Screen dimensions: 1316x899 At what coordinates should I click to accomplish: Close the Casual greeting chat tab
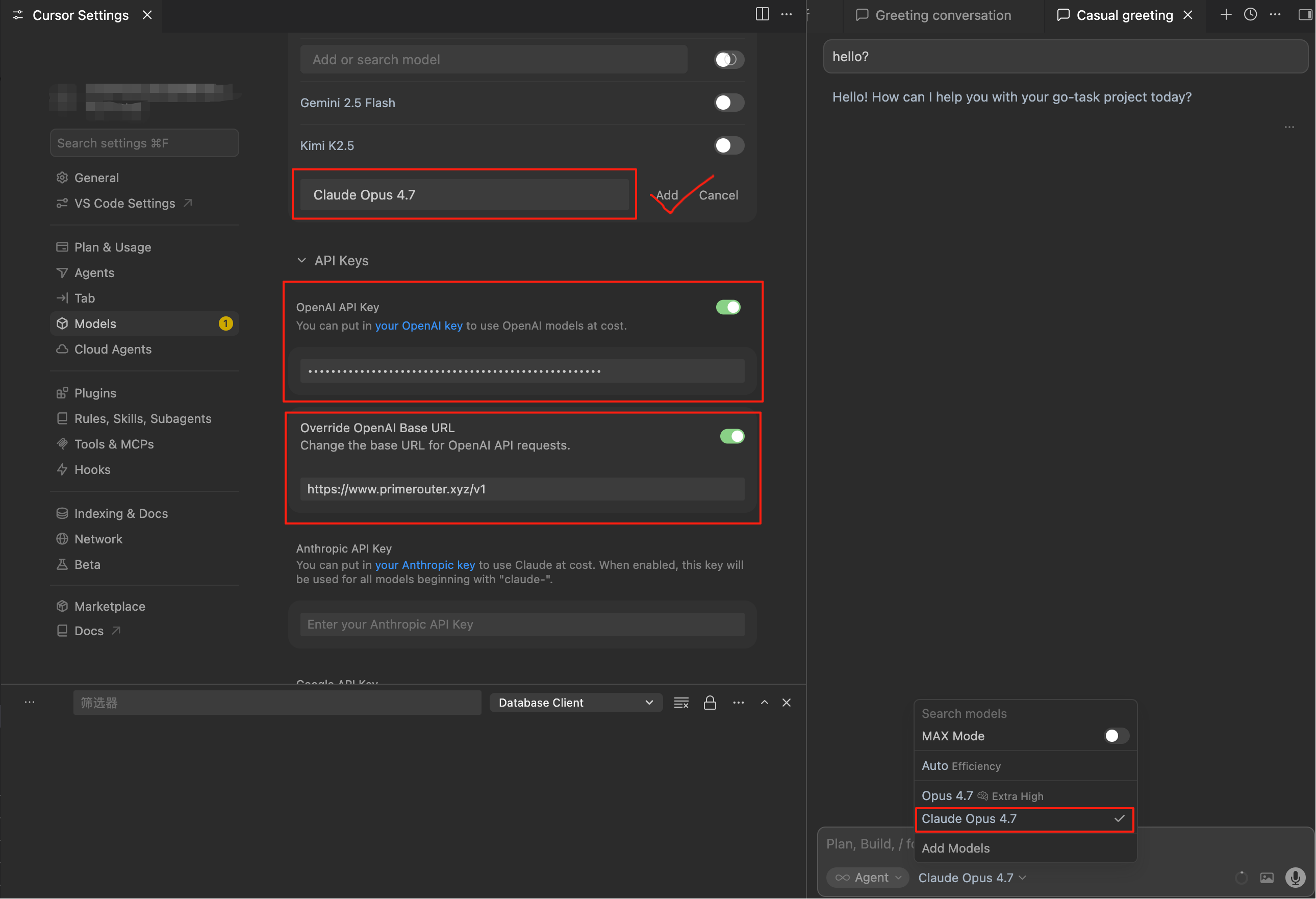click(x=1188, y=15)
